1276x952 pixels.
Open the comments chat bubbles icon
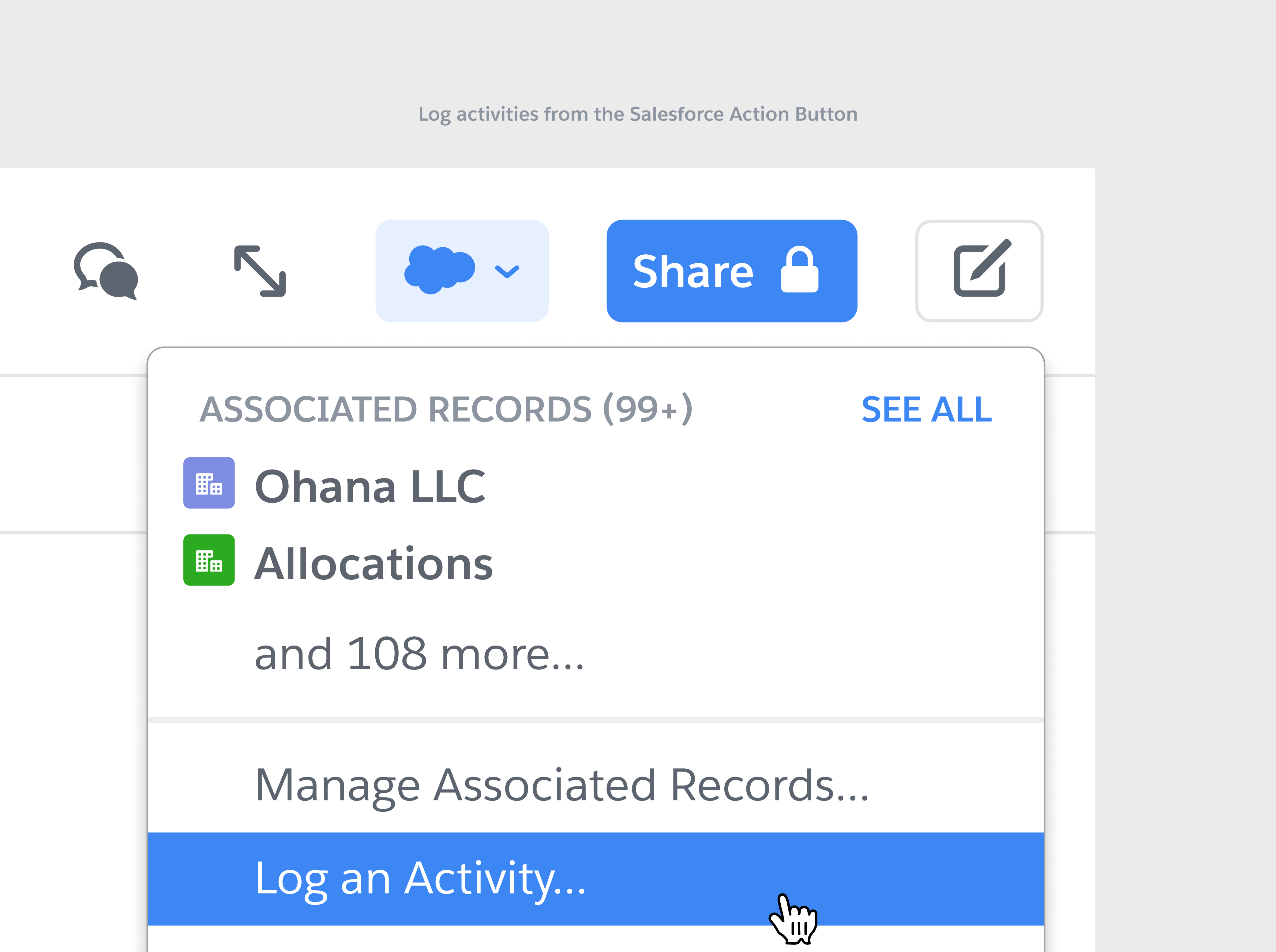click(x=106, y=270)
